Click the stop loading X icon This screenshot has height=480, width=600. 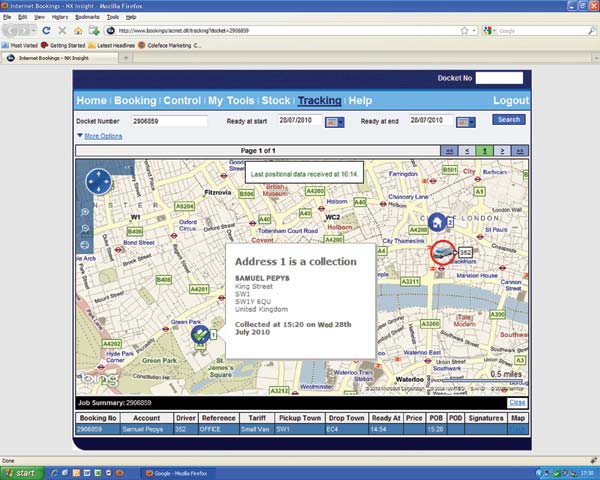62,31
